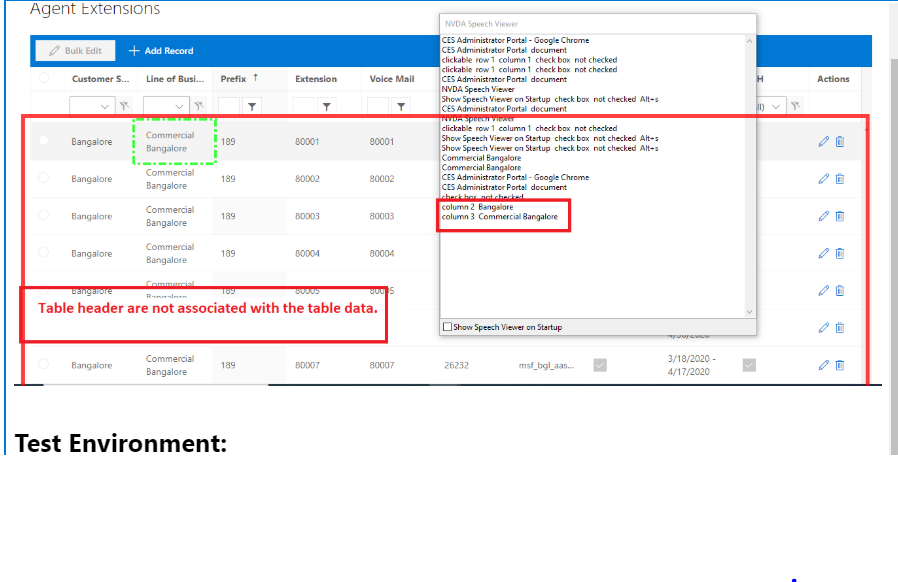Select Voice Mail value 80003

point(382,216)
